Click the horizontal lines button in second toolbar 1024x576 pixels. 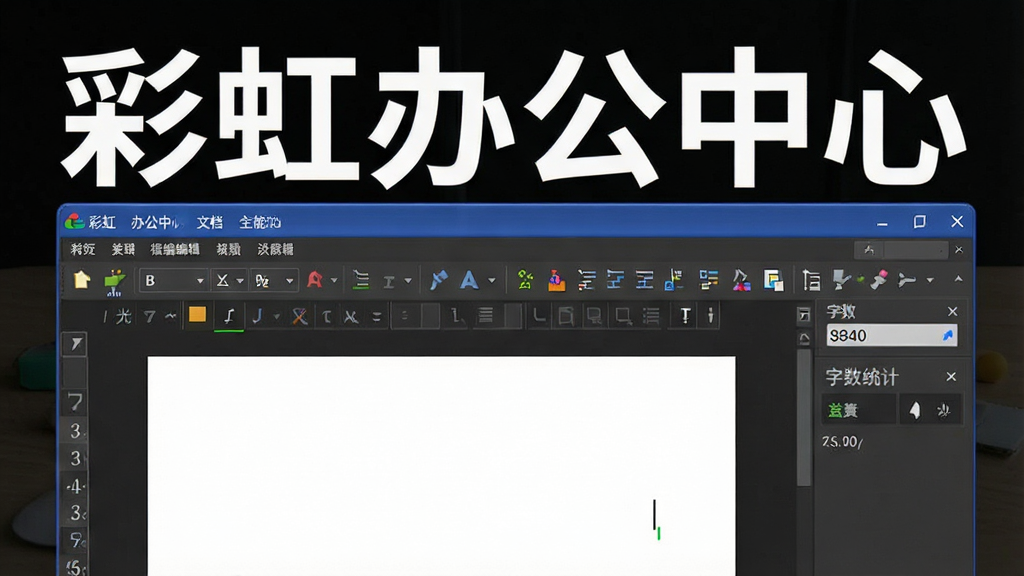coord(485,316)
